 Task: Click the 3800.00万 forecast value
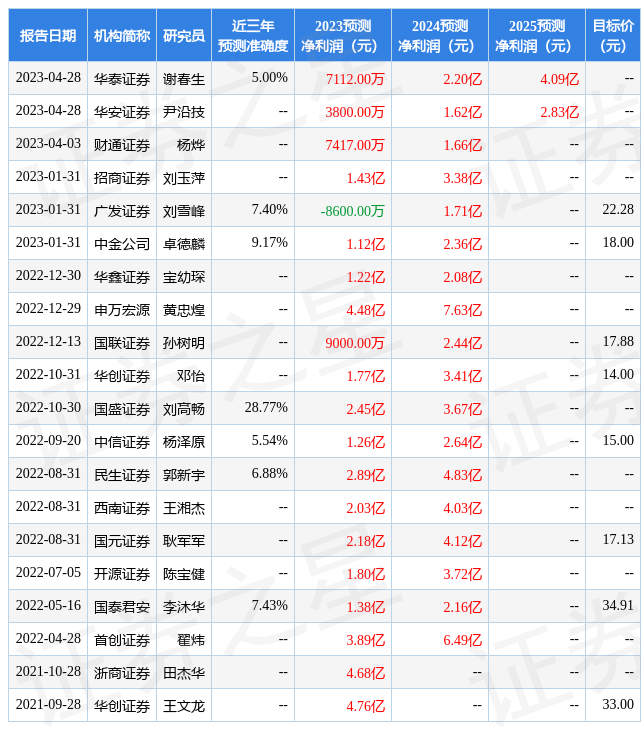coord(355,112)
